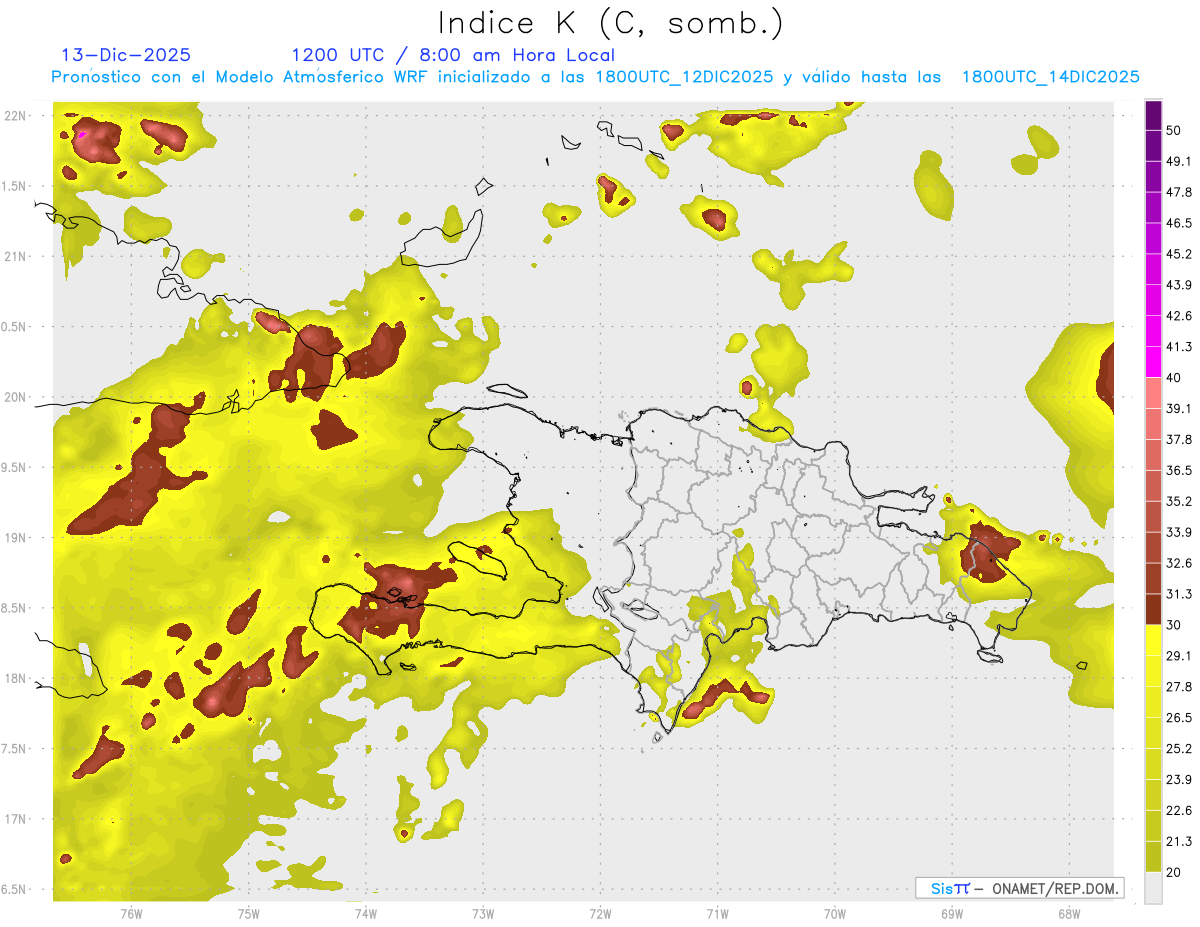Select the brown color scale segment between 31.3 and 30
Screen dimensions: 1200x927
click(1153, 609)
